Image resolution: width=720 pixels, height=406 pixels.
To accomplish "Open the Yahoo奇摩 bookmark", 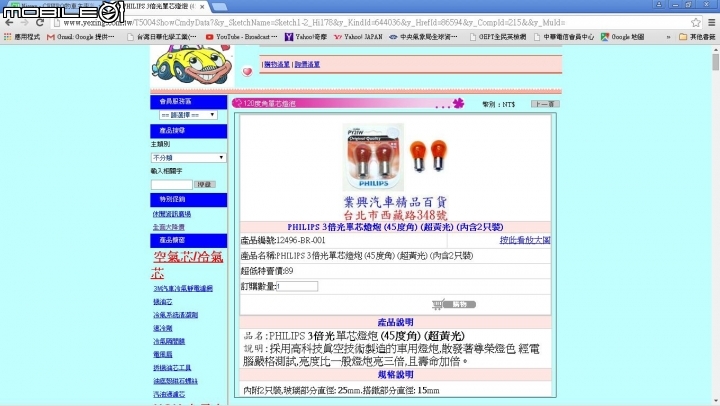I will point(306,37).
